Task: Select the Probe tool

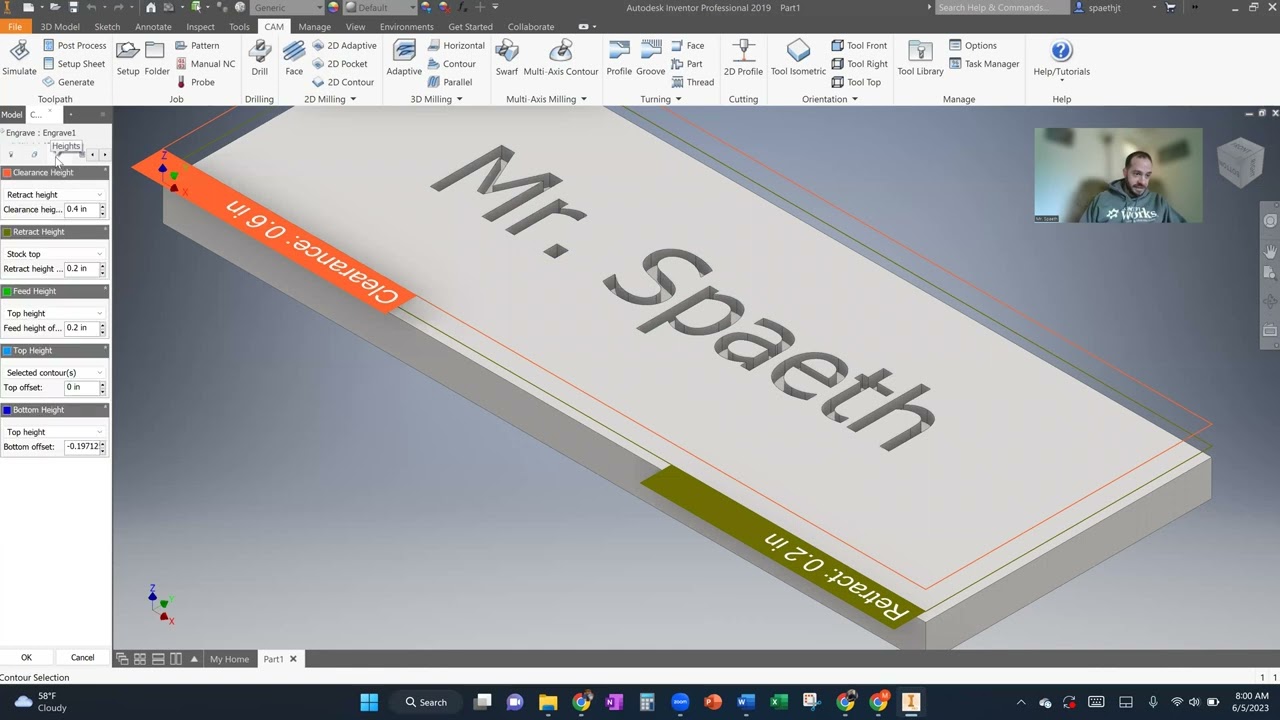Action: (x=195, y=82)
